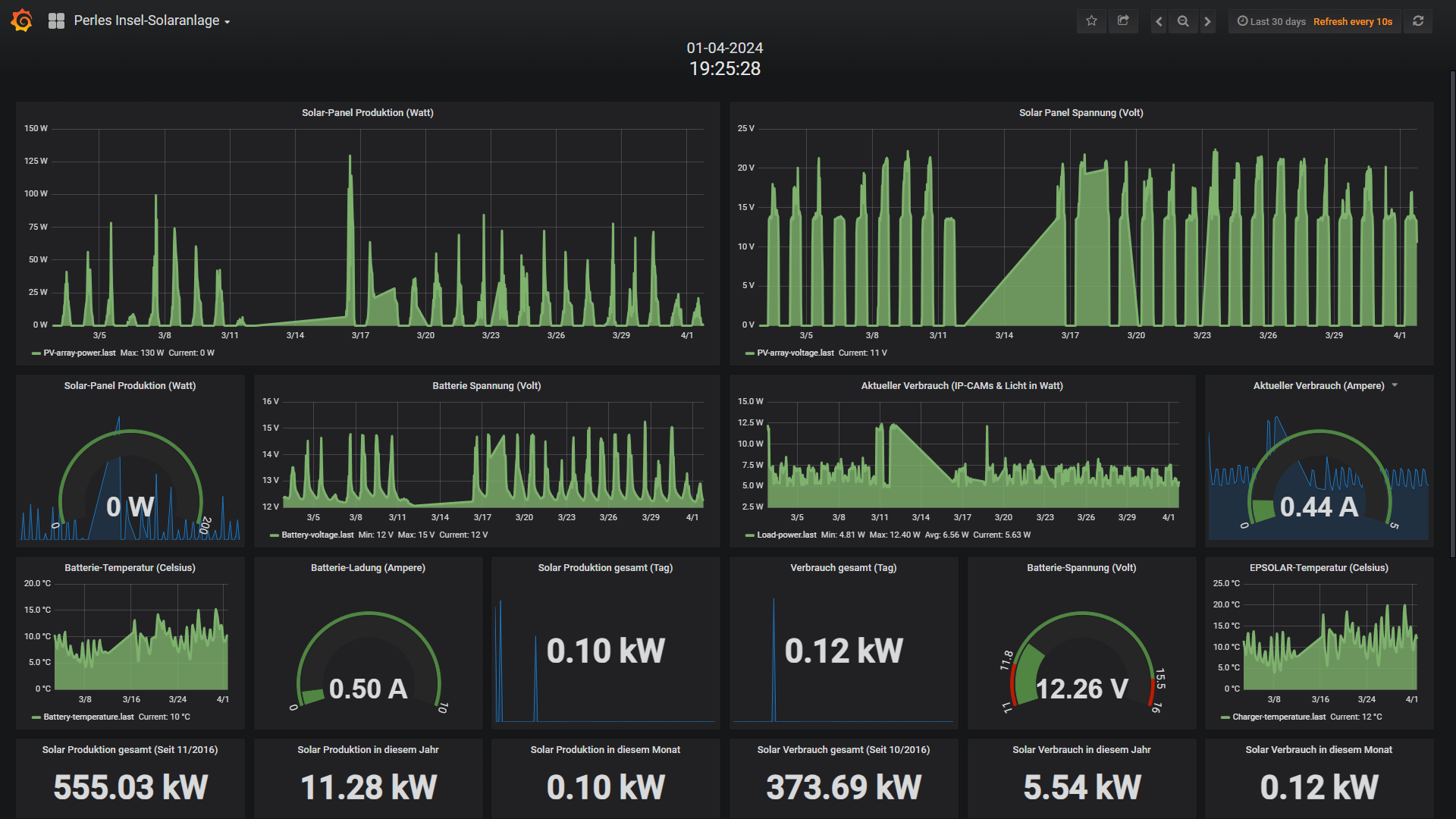Expand Aktueller Verbrauch (Ampere) panel menu arrow
The width and height of the screenshot is (1456, 819).
1395,385
